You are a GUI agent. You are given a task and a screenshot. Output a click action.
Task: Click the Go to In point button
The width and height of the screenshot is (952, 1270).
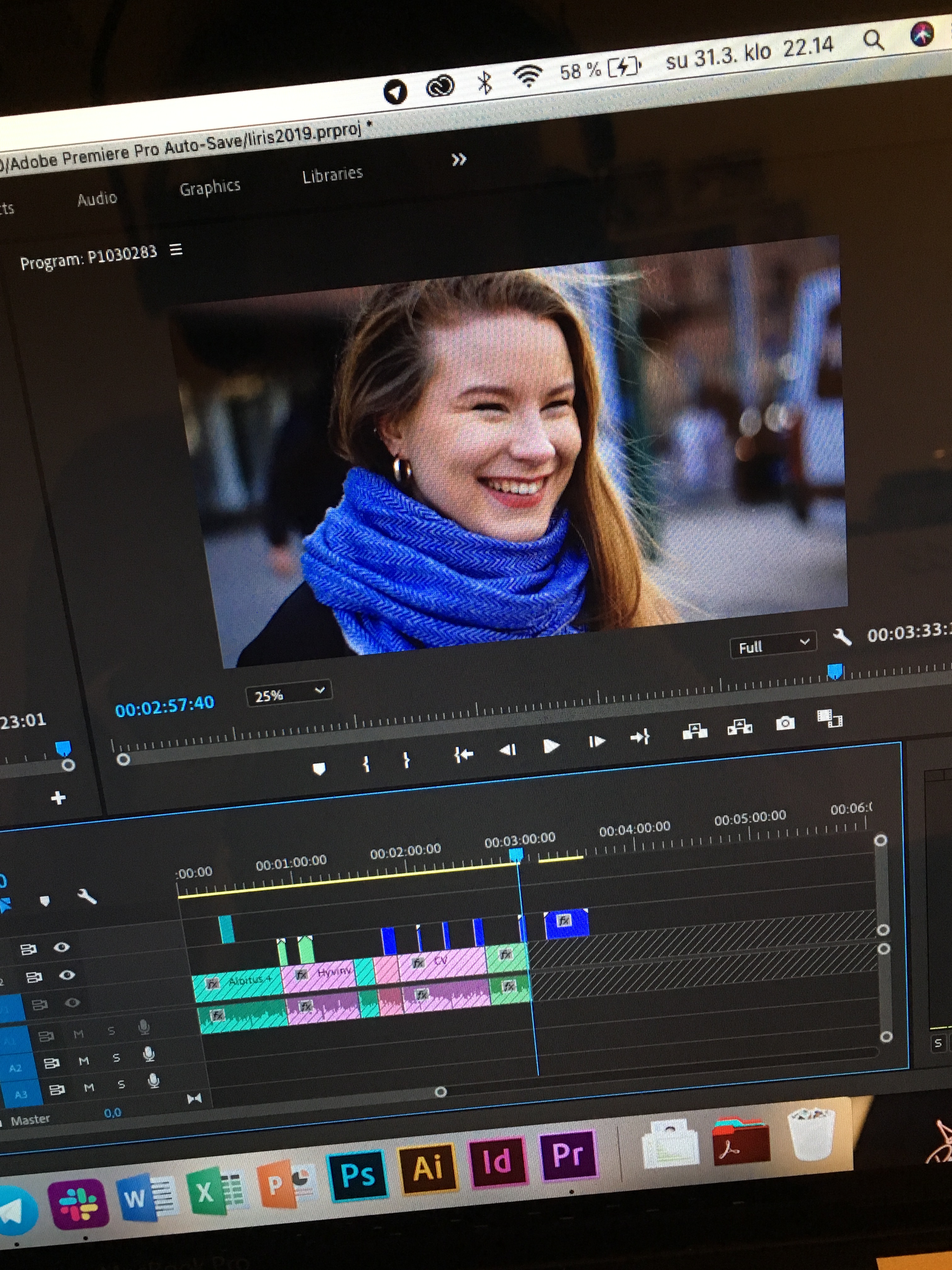(463, 754)
